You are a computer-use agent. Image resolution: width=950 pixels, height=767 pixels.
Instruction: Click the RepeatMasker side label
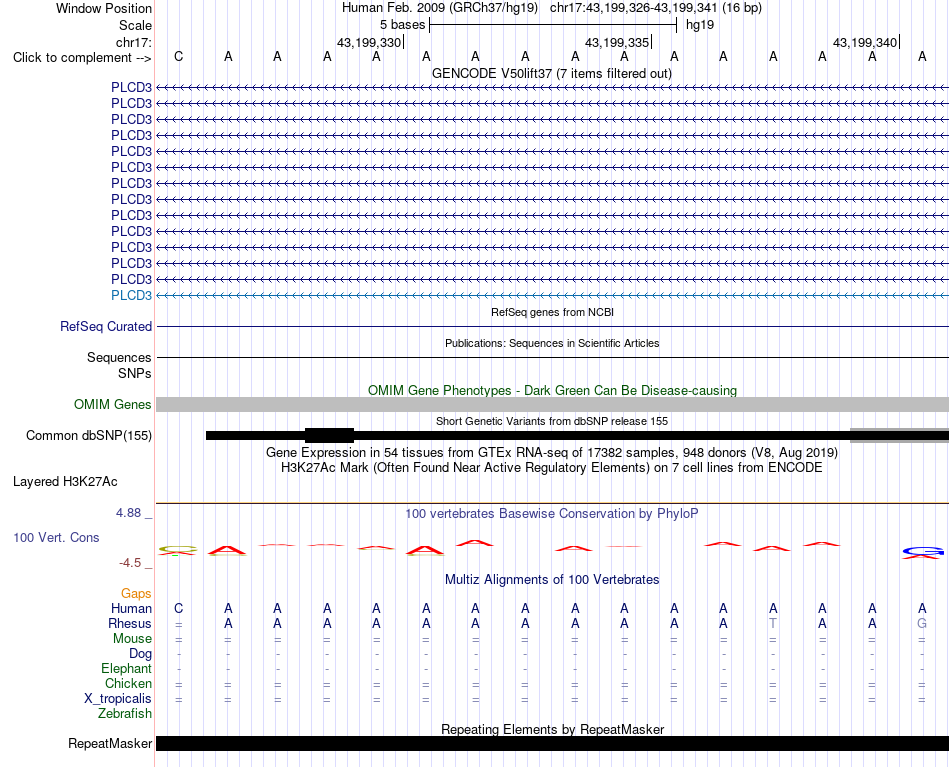coord(110,743)
